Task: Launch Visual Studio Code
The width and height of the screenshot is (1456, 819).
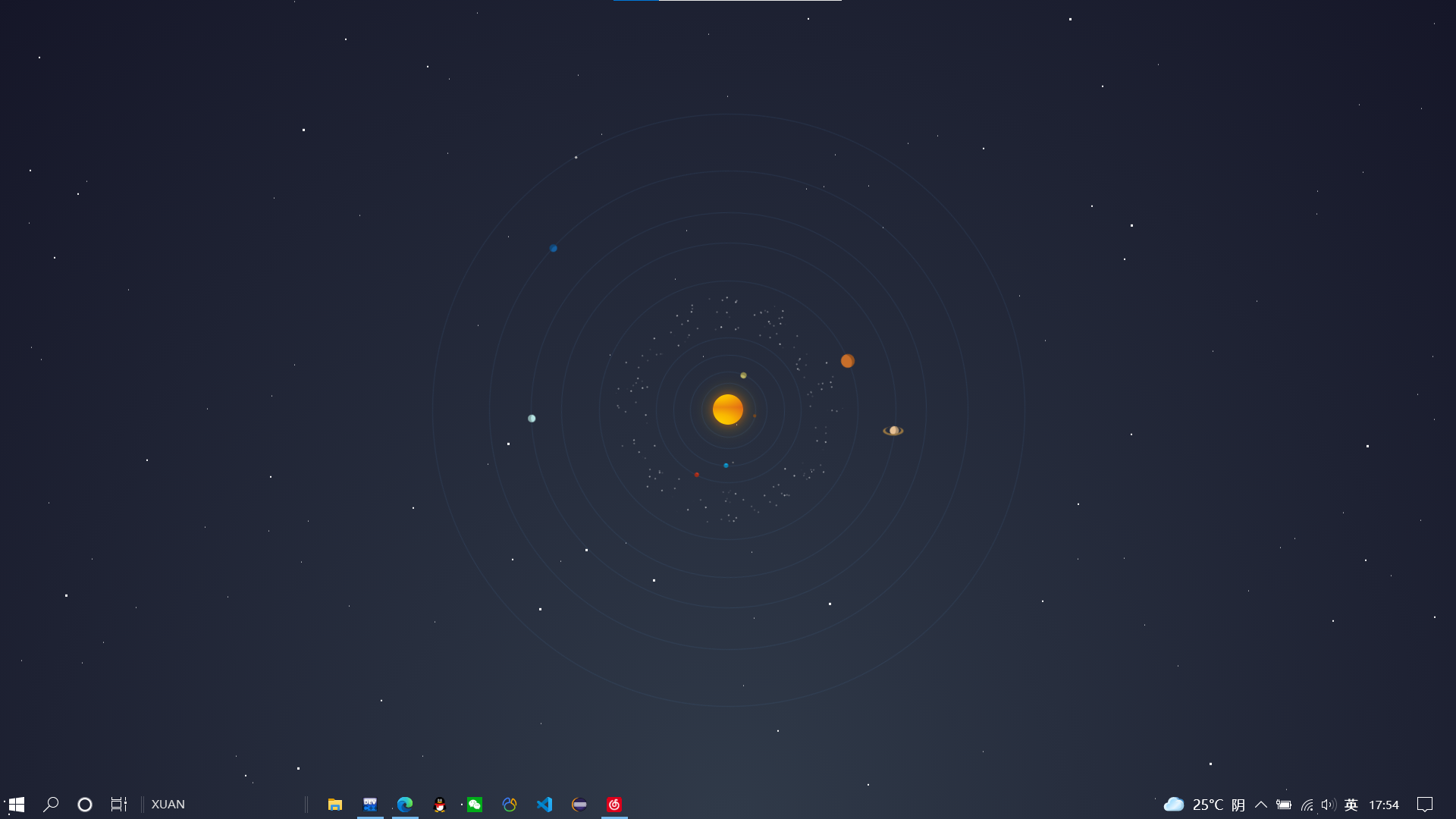Action: [544, 805]
